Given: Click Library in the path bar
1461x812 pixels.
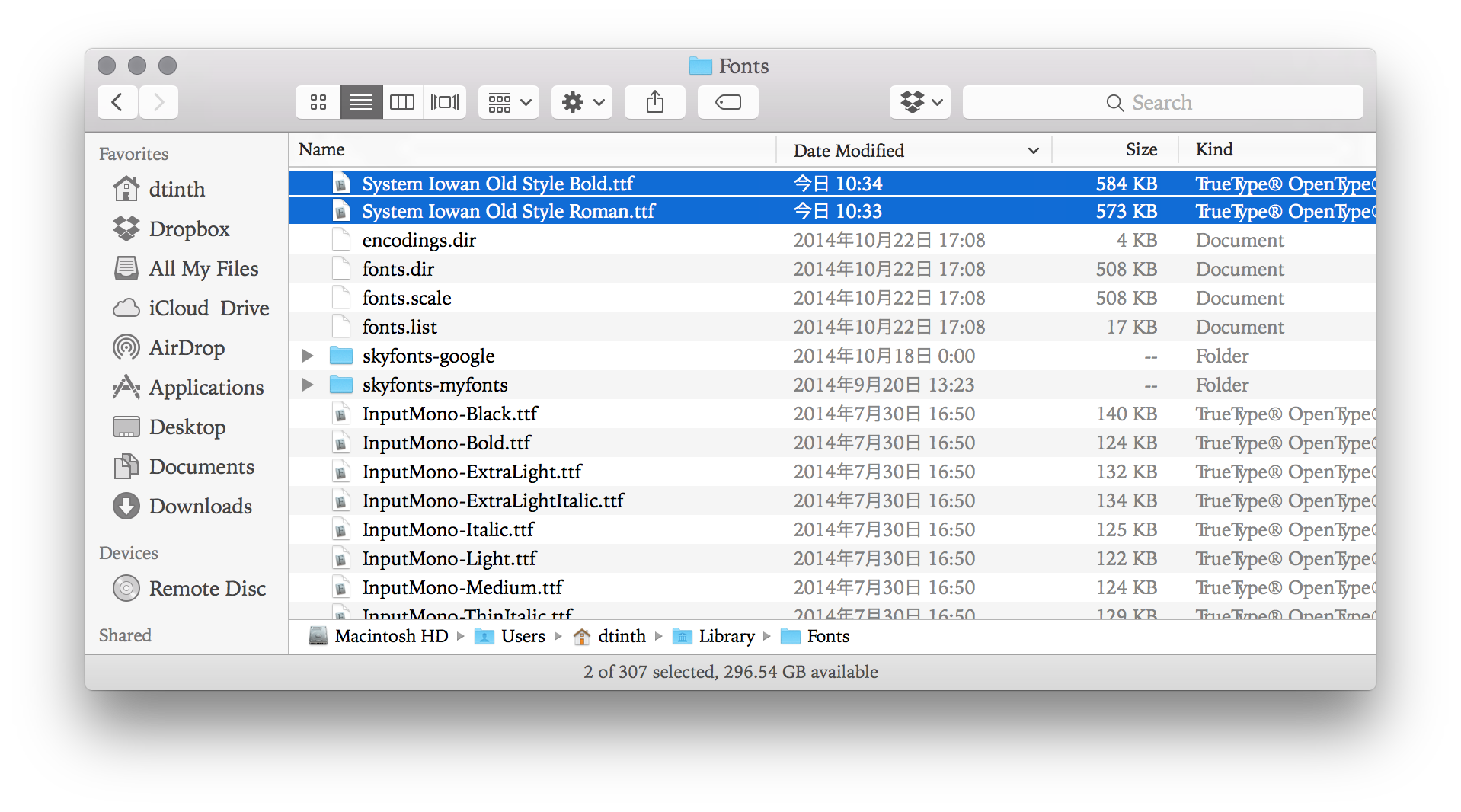Looking at the screenshot, I should (x=714, y=636).
